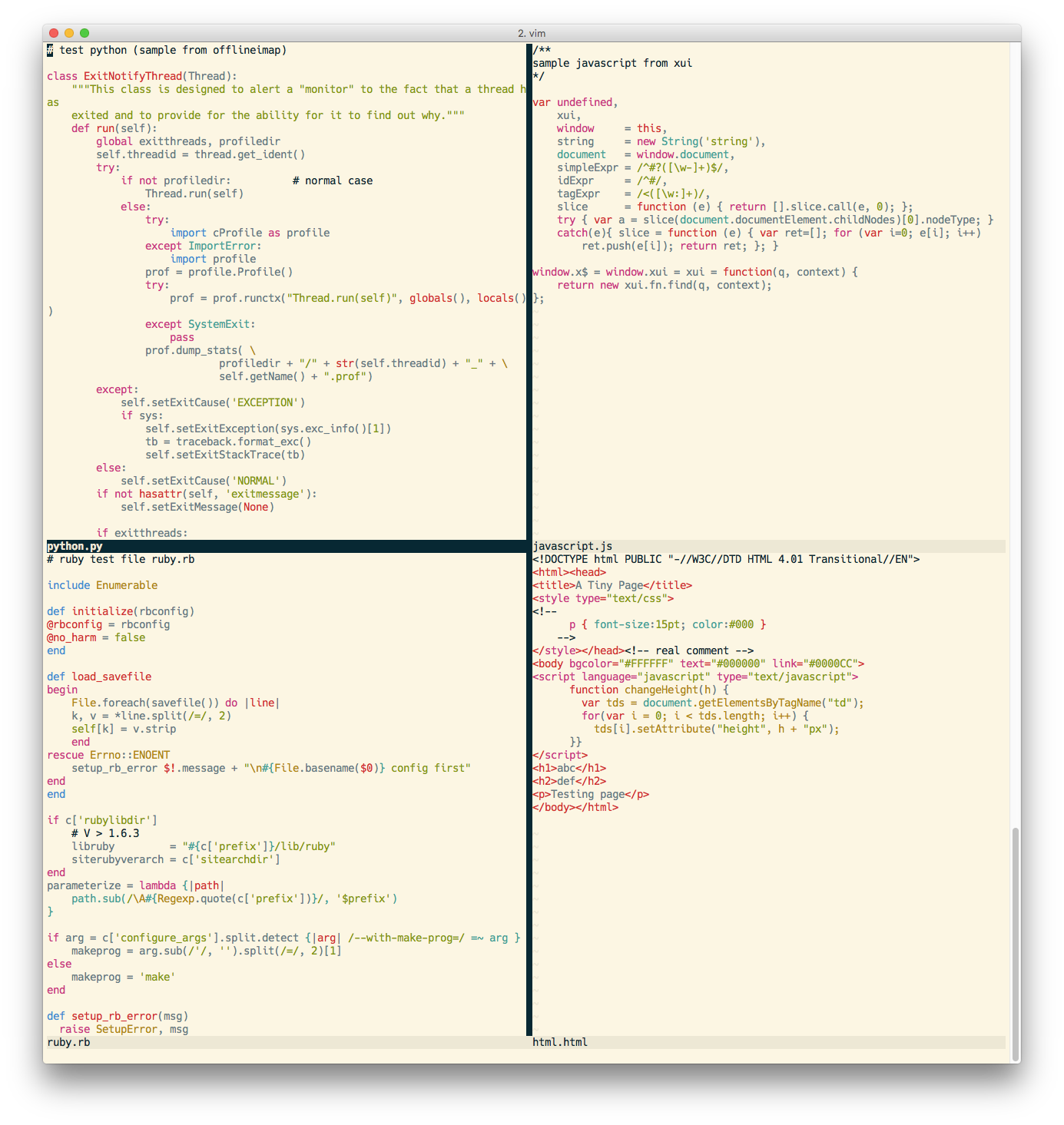Image resolution: width=1064 pixels, height=1125 pixels.
Task: Click '<title>A Tiny Page</title>' line
Action: point(612,585)
